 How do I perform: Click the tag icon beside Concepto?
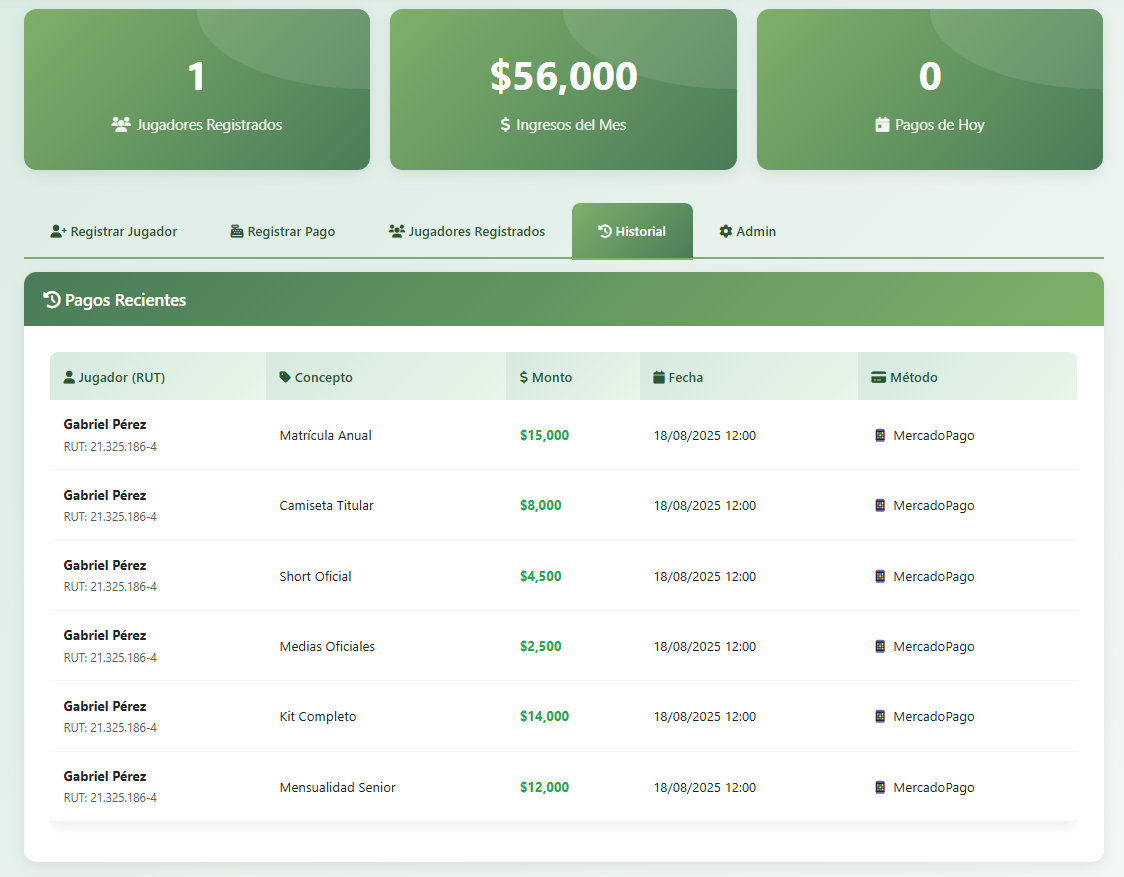(x=285, y=377)
